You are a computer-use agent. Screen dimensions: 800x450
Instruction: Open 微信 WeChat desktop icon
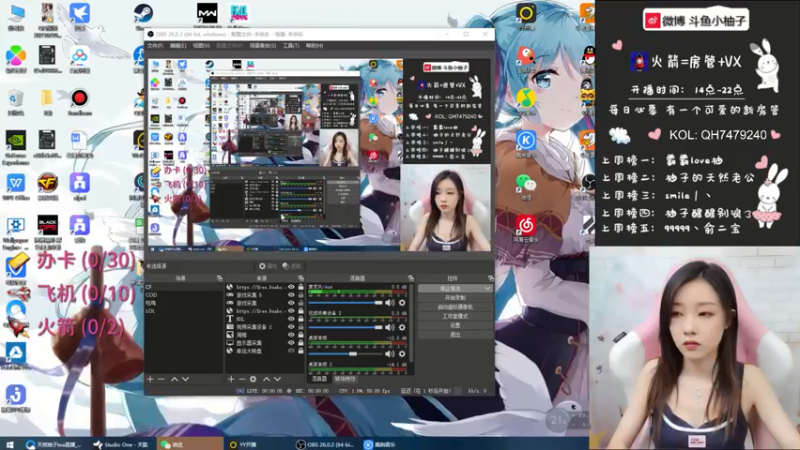pyautogui.click(x=526, y=187)
